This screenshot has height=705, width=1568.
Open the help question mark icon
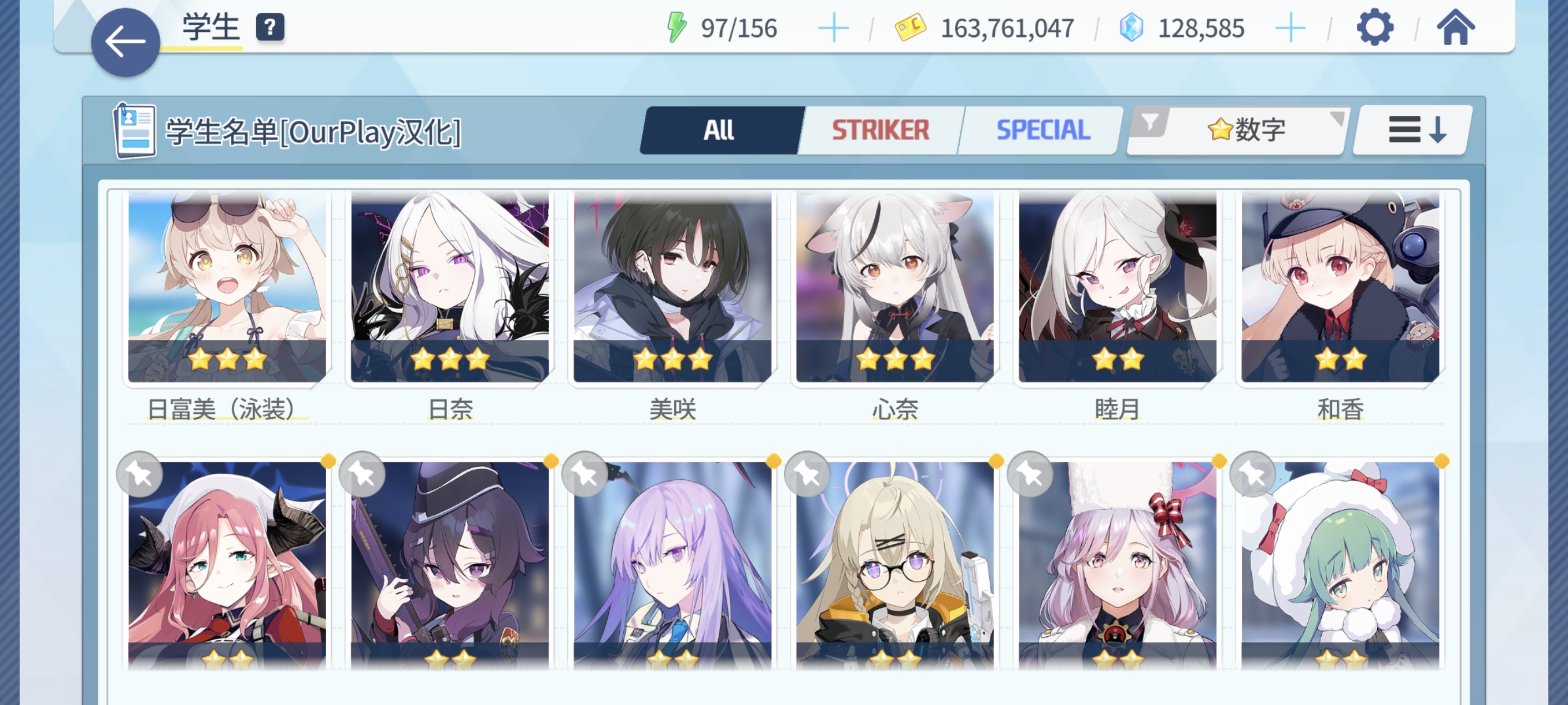tap(269, 27)
